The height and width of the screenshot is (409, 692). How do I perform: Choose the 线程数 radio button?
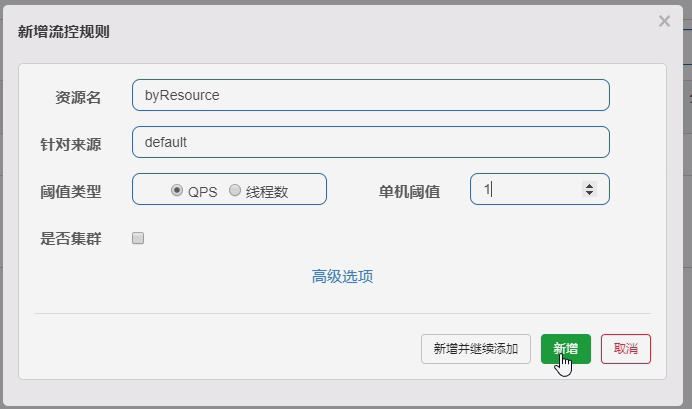[235, 190]
